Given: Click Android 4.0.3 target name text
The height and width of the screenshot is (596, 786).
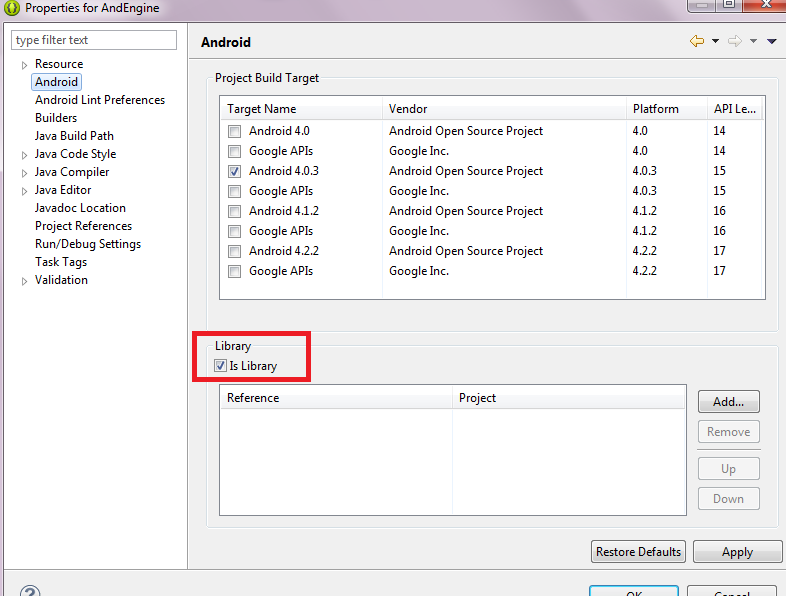Looking at the screenshot, I should coord(284,171).
